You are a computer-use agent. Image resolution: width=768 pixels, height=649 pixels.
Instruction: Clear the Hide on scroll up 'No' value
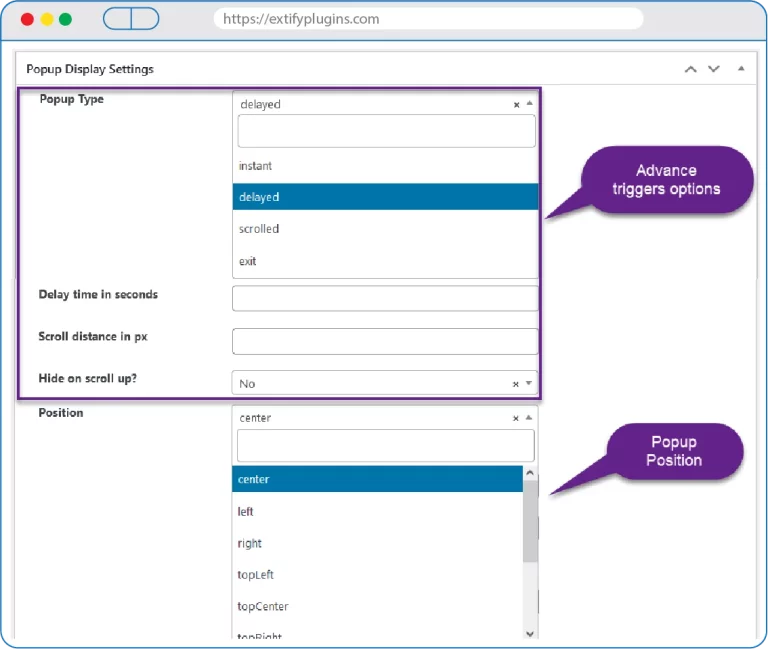pos(515,385)
